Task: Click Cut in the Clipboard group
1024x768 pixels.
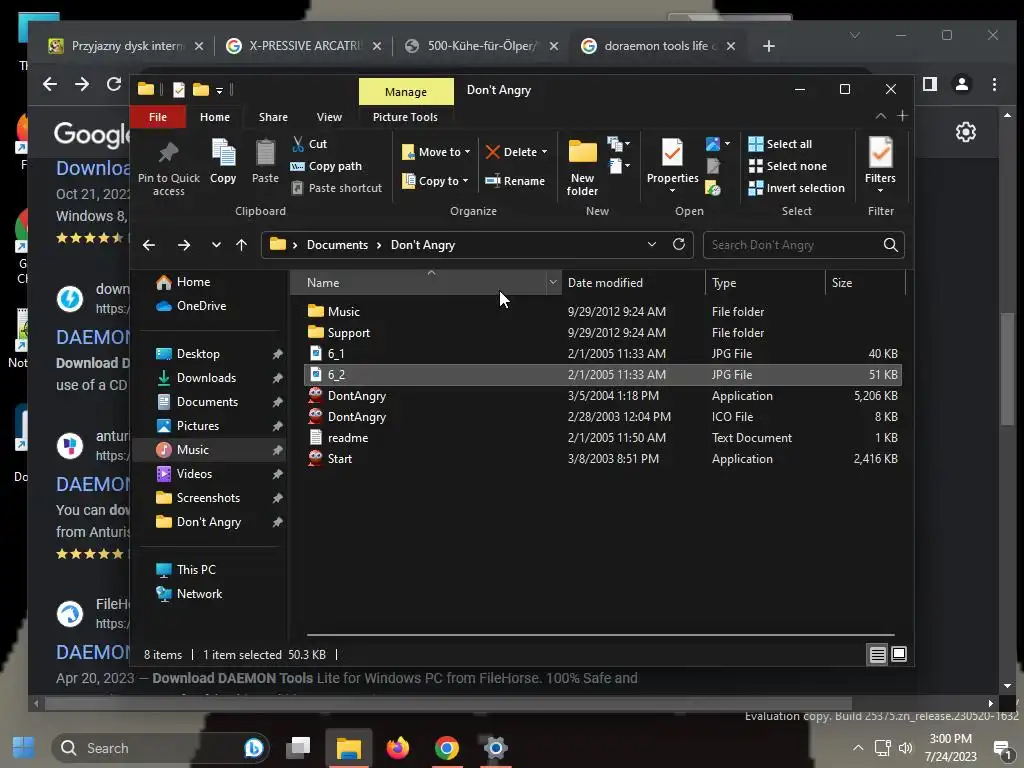Action: 309,144
